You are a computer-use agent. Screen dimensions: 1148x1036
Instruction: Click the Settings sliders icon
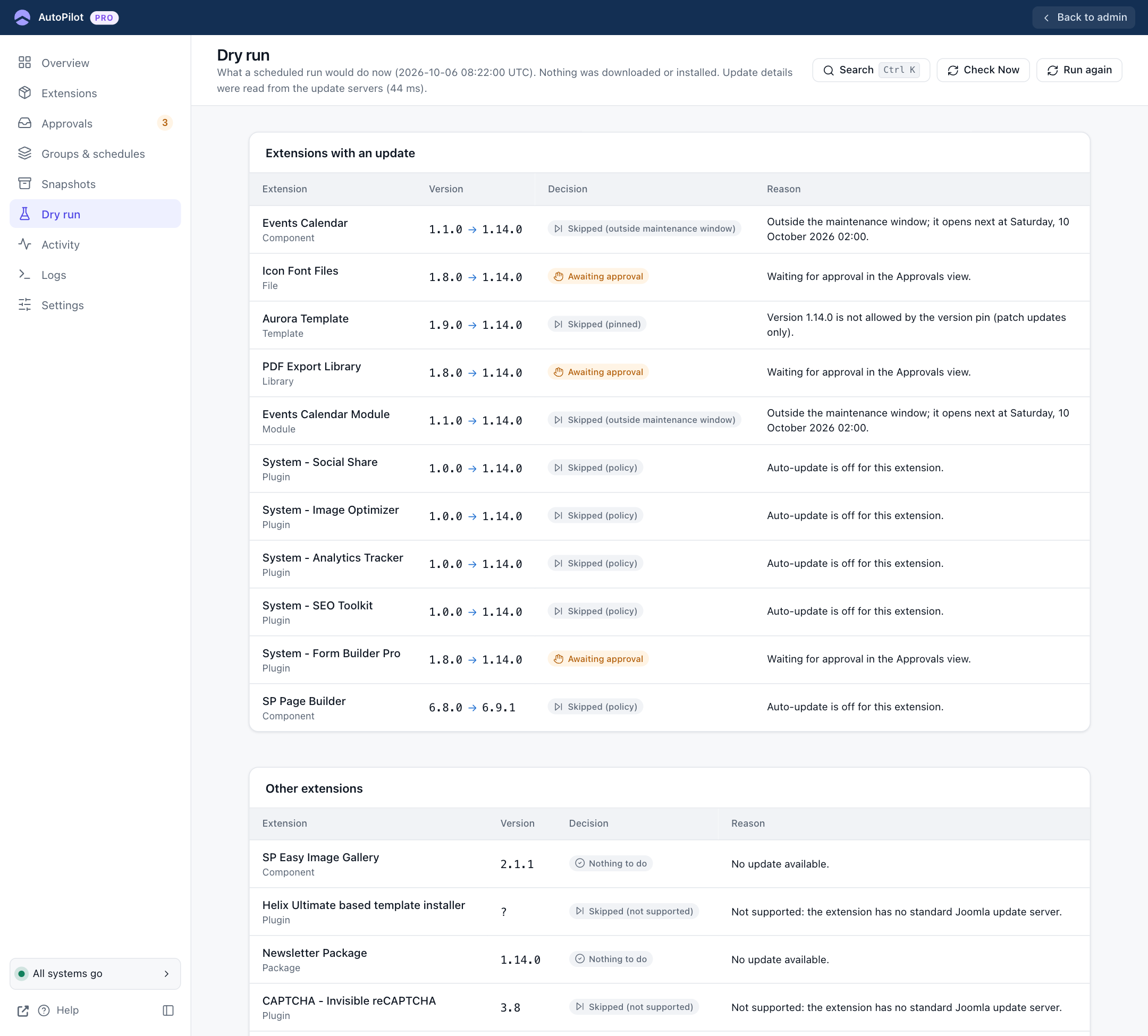pos(24,304)
